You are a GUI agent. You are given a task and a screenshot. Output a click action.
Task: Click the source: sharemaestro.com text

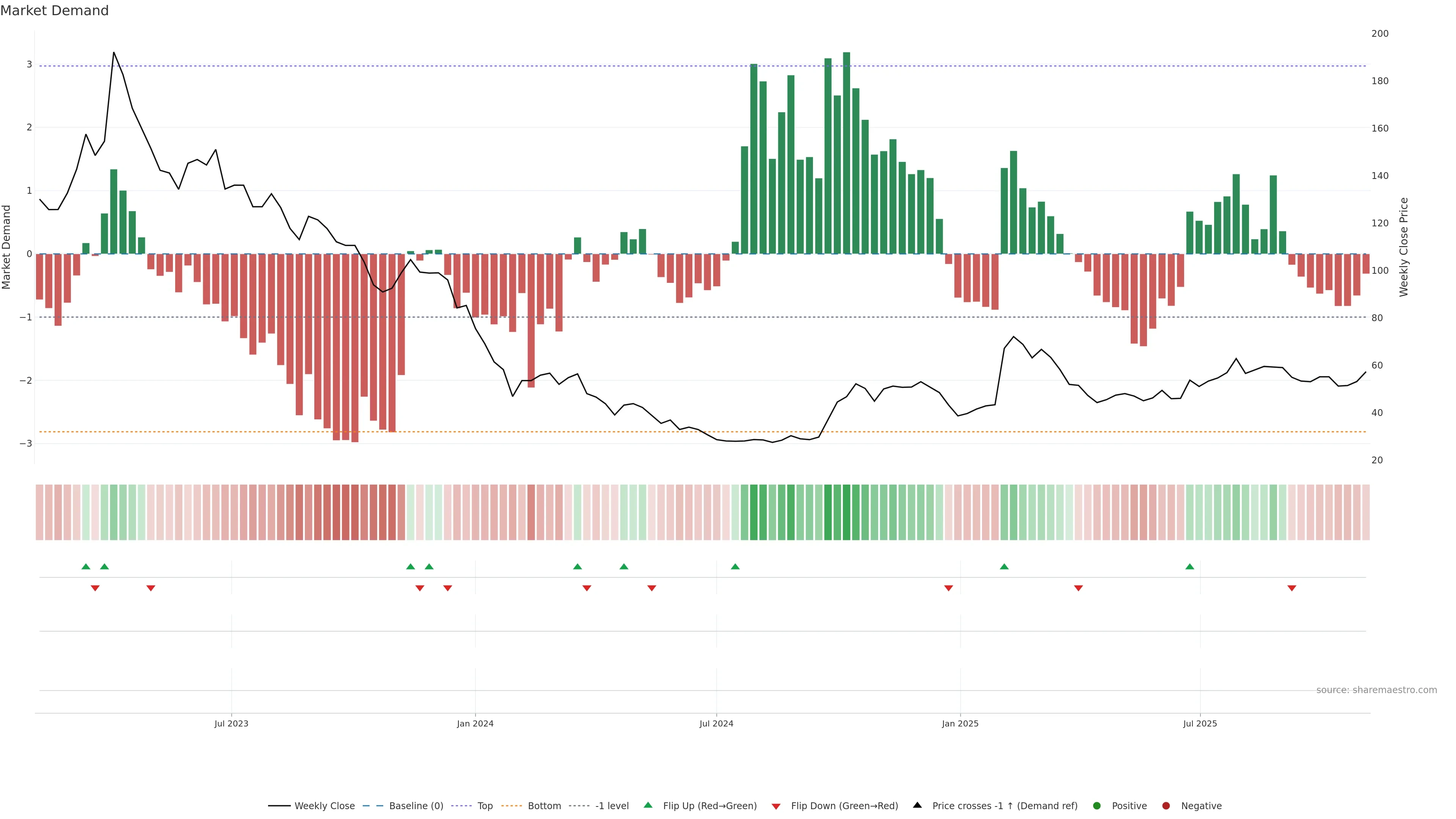coord(1376,690)
